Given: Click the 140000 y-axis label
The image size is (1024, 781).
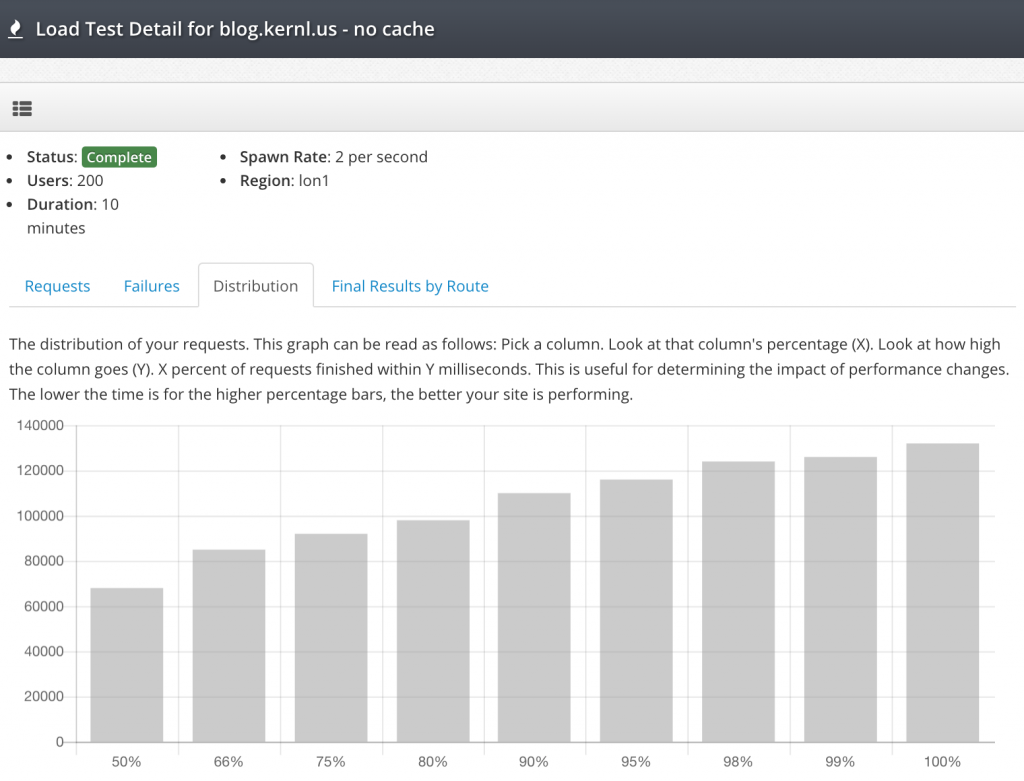Looking at the screenshot, I should point(40,426).
